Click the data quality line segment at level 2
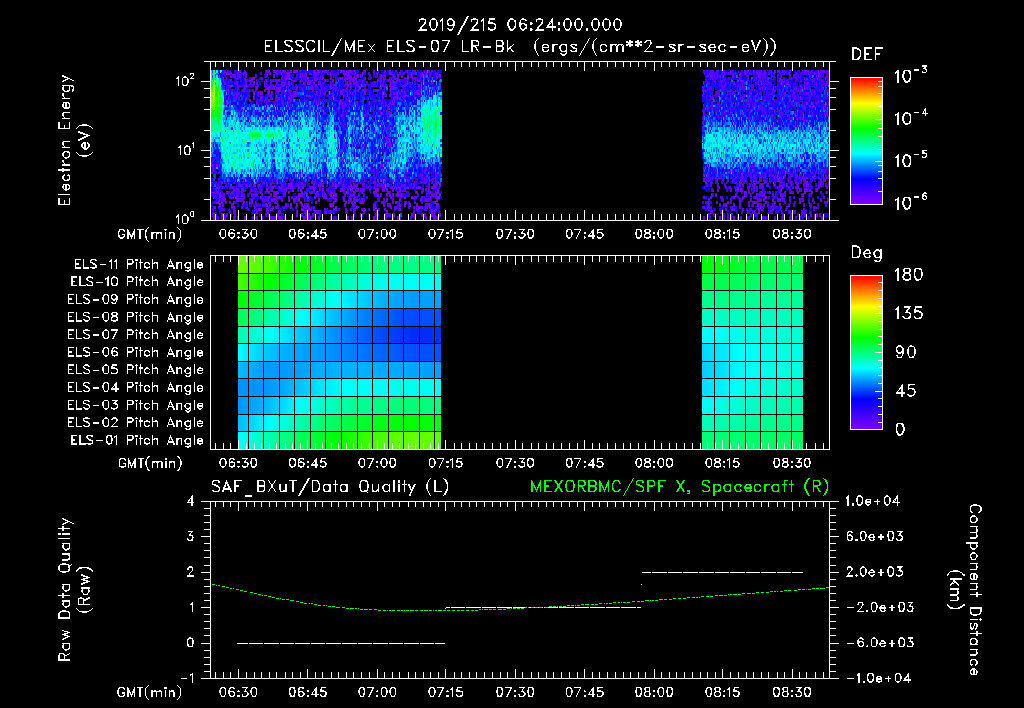Screen dimensions: 1024x708 click(x=723, y=572)
